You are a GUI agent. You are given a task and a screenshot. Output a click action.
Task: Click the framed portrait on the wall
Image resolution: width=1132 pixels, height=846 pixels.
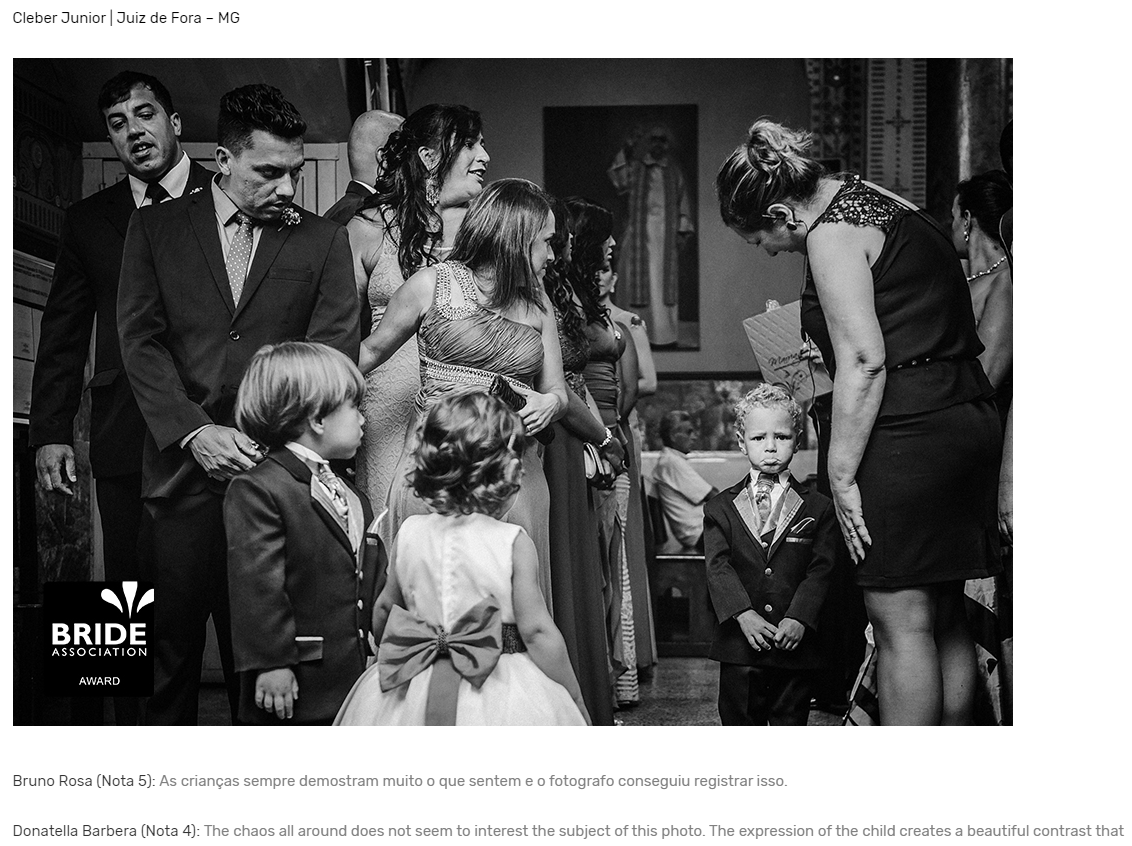point(621,227)
